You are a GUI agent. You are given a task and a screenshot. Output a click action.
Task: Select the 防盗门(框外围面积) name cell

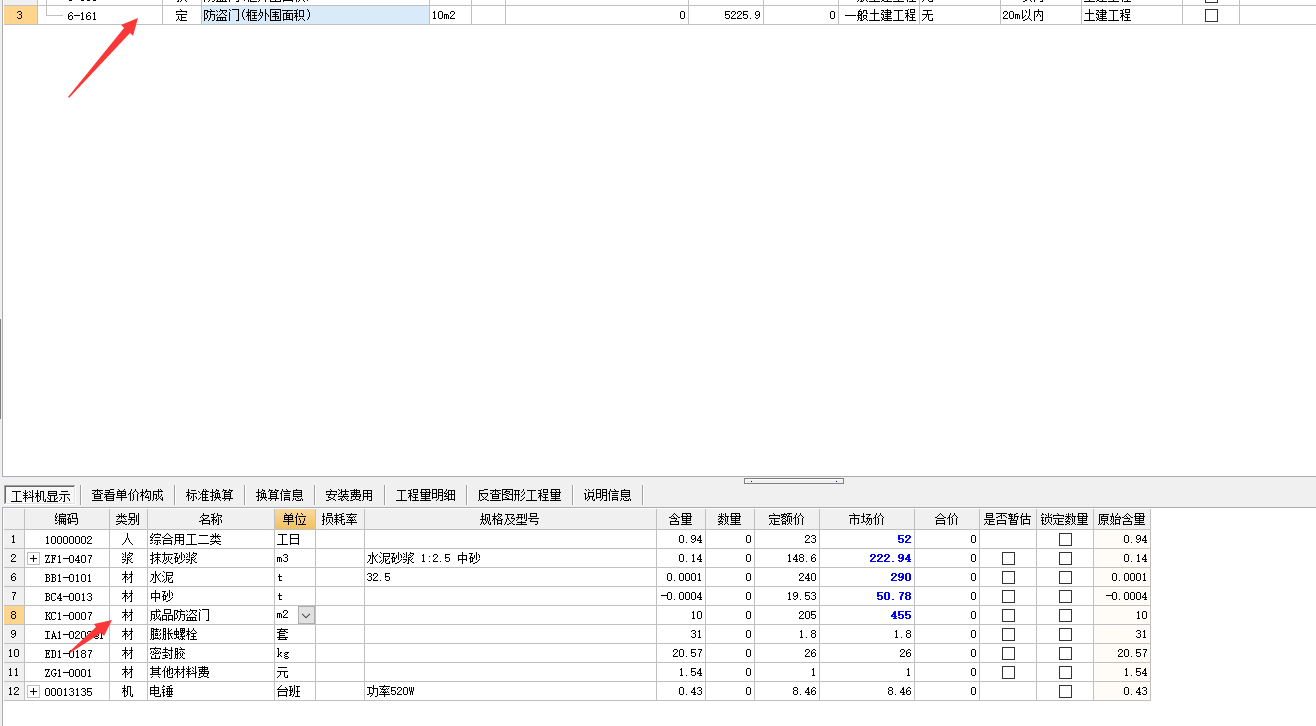pyautogui.click(x=314, y=16)
